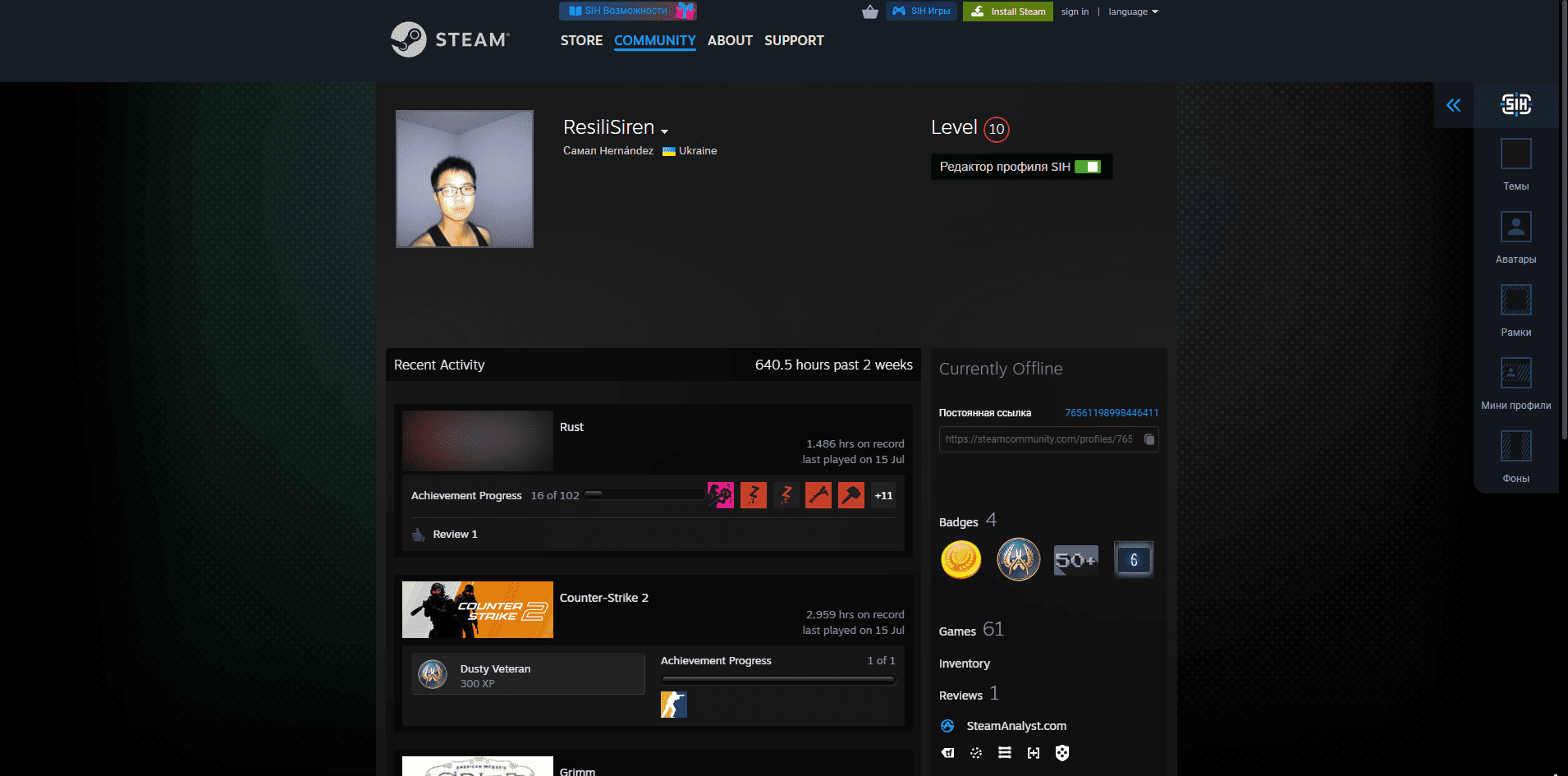Viewport: 1568px width, 776px height.
Task: Click the 50+ game collector badge
Action: tap(1075, 560)
